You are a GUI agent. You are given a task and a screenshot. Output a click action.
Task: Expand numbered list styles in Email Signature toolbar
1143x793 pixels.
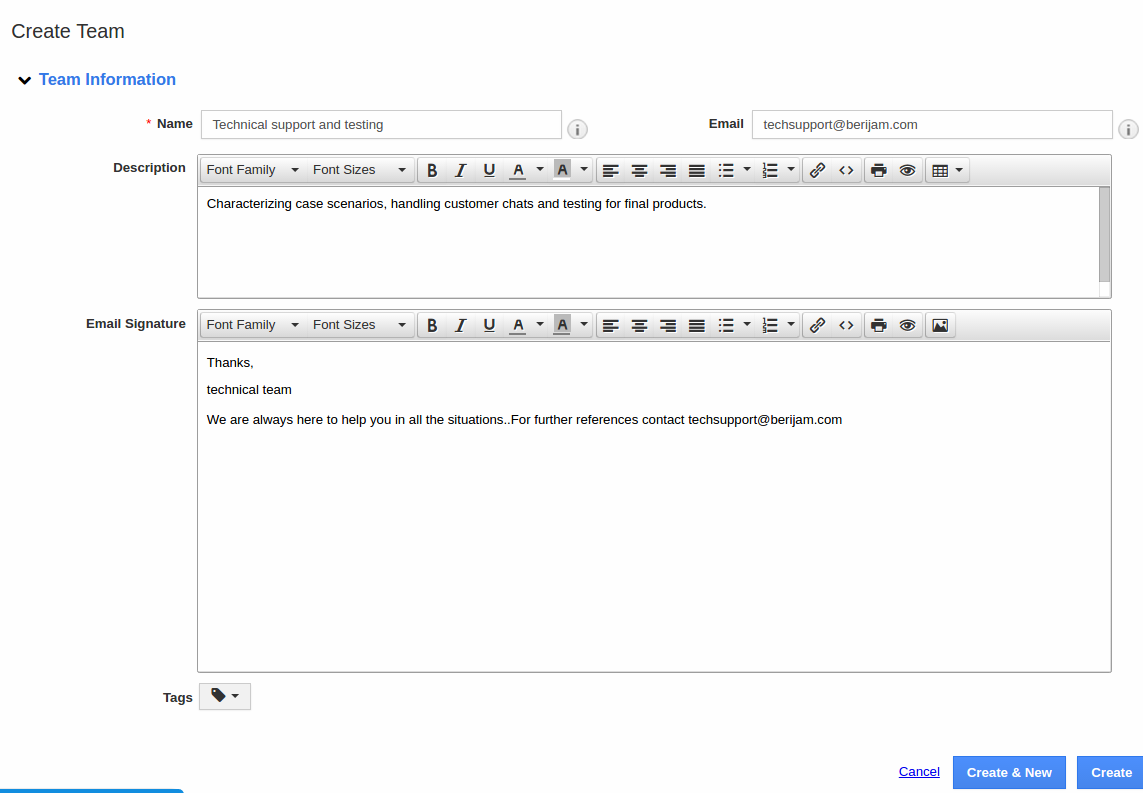[x=791, y=325]
